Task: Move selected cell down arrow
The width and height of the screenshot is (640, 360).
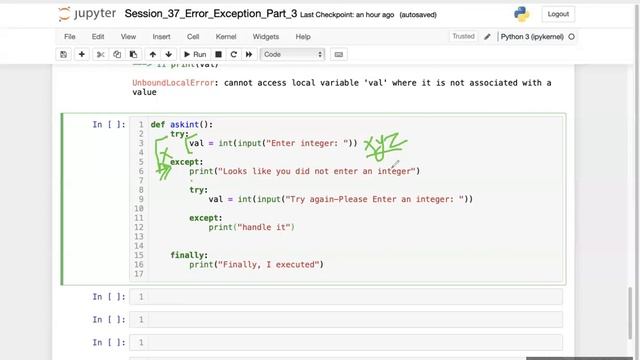Action: (169, 54)
